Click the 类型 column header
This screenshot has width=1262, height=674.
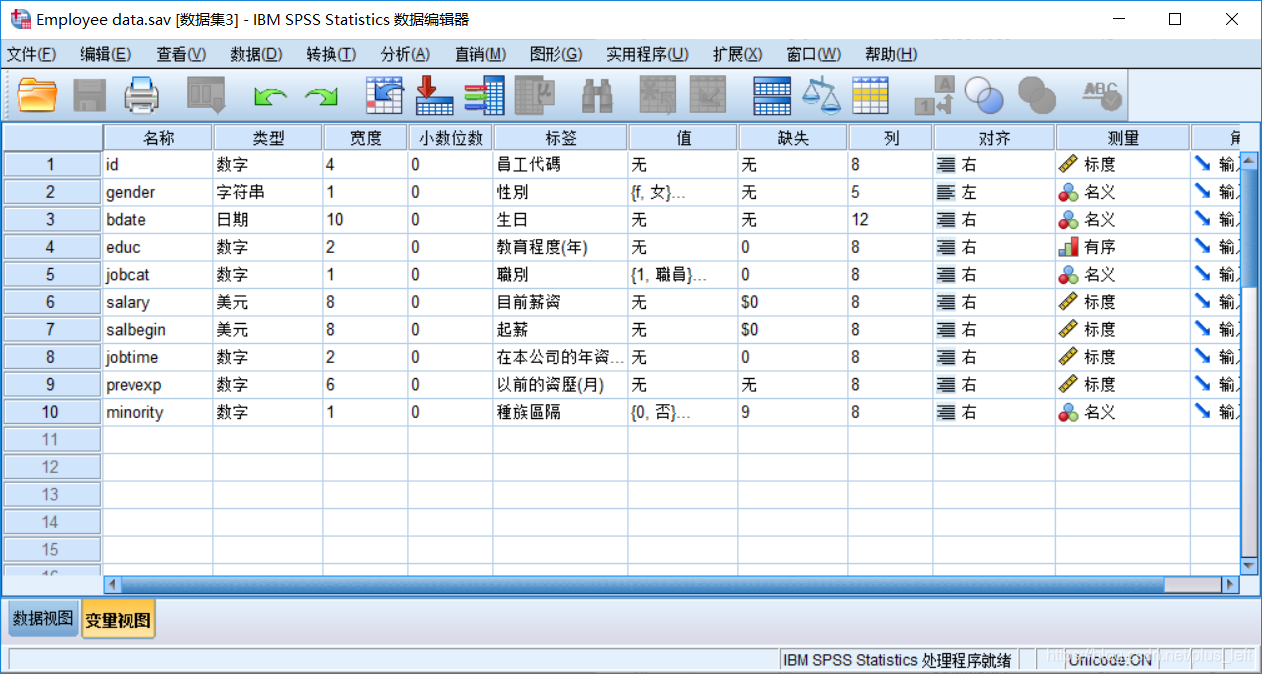tap(268, 138)
